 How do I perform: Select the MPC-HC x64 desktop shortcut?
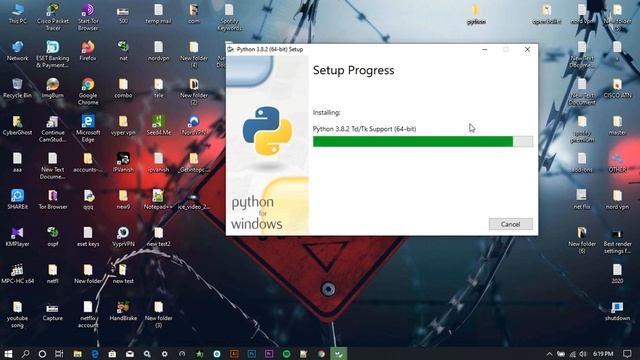pyautogui.click(x=17, y=274)
